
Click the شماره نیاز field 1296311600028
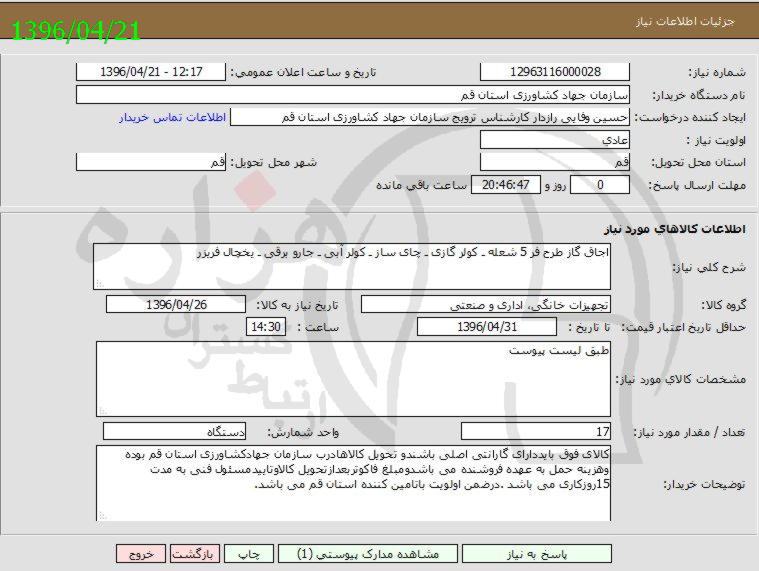point(555,72)
